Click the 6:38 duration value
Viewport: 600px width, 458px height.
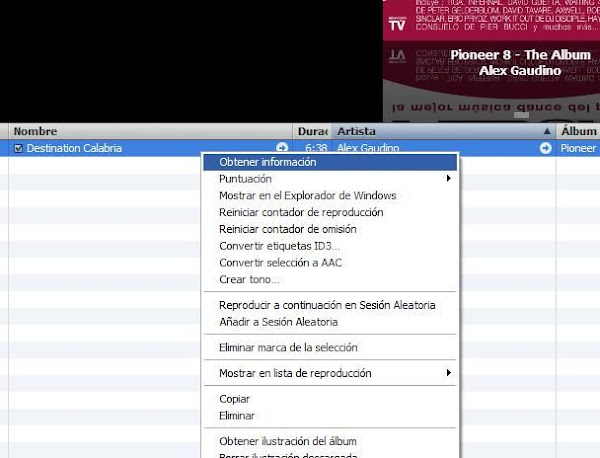coord(316,148)
